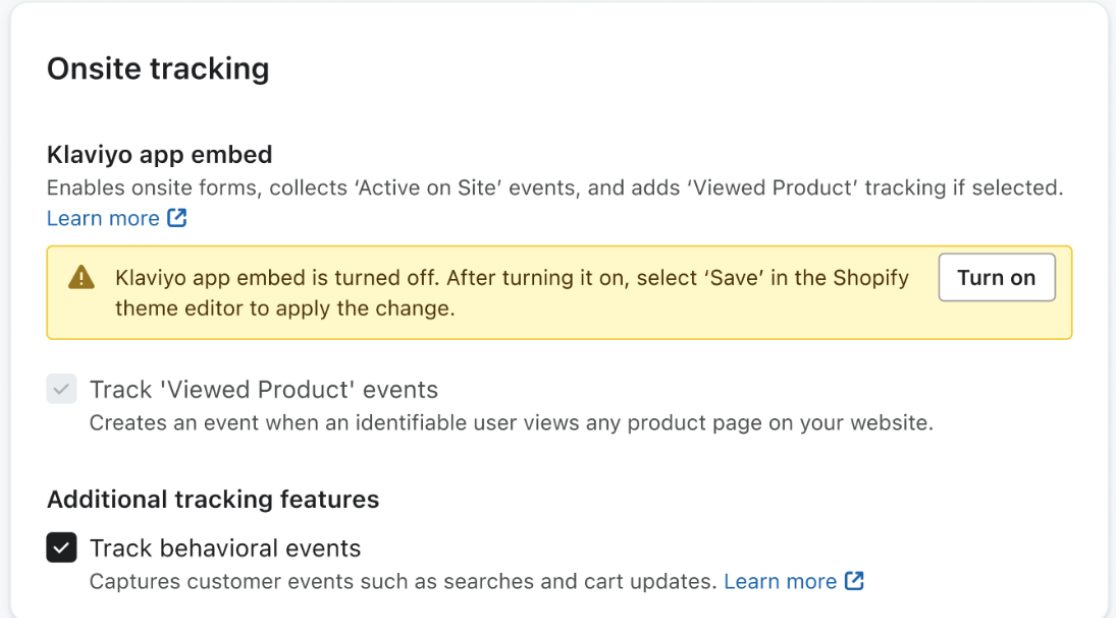Image resolution: width=1120 pixels, height=618 pixels.
Task: Click the "theme editor to apply the change" line
Action: coord(285,308)
